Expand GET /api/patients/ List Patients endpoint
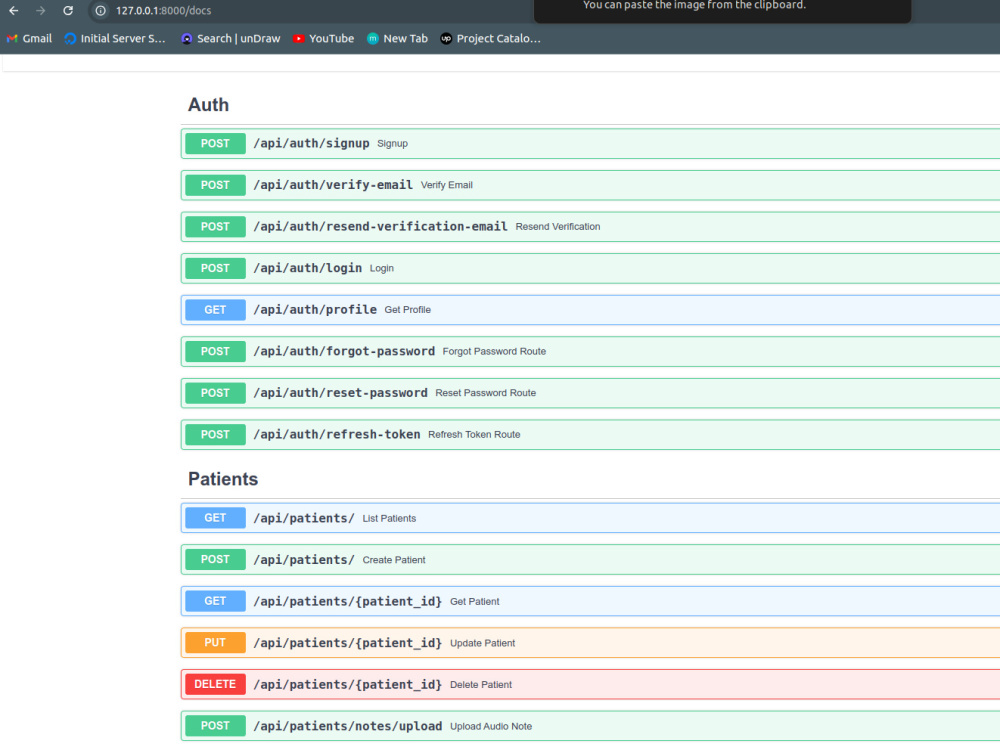The width and height of the screenshot is (1000, 750). pos(591,518)
